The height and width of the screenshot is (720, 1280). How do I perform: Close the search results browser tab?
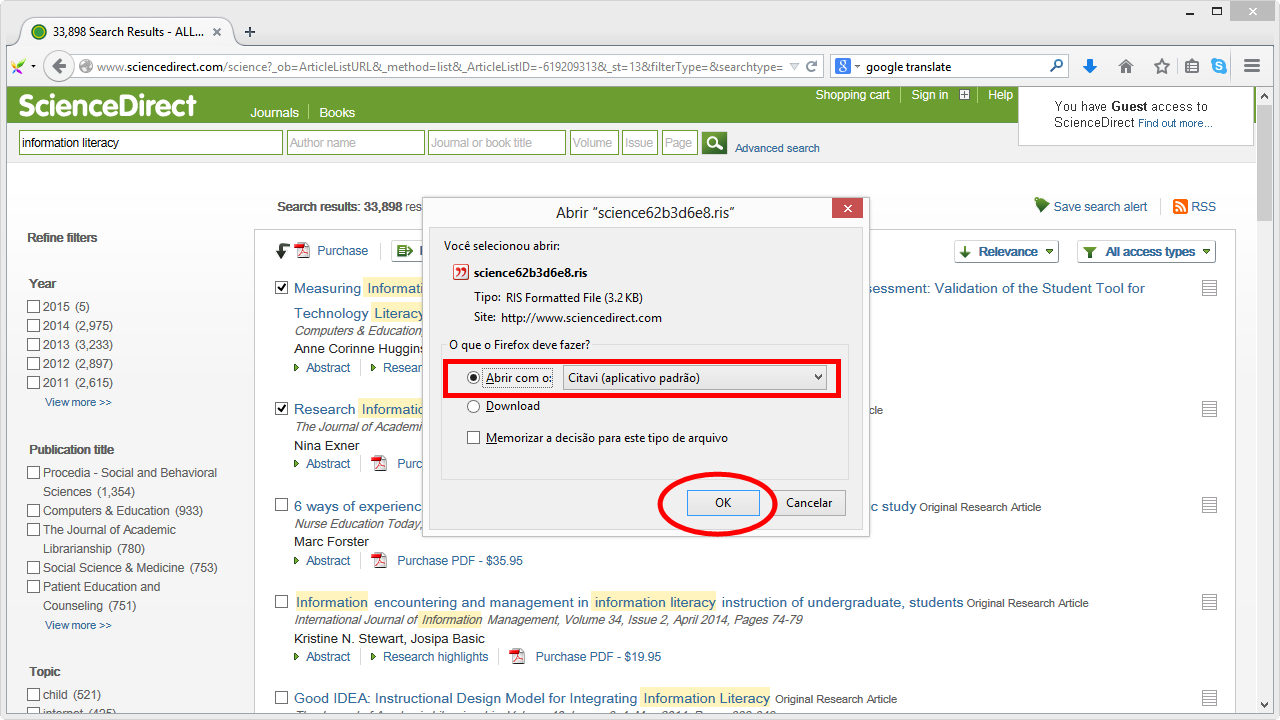click(218, 32)
